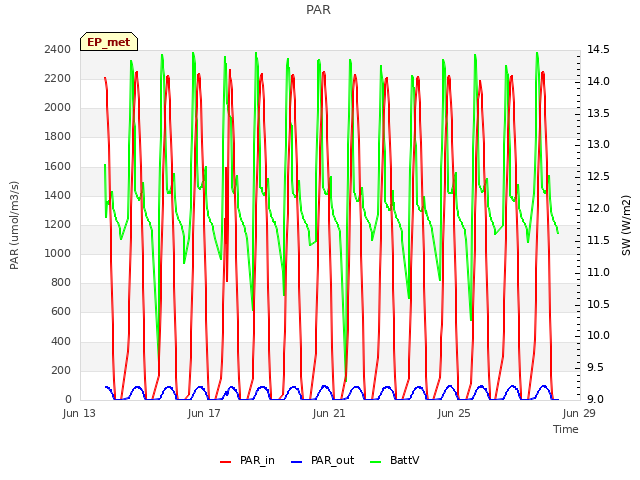Click the 800 left axis tick label
This screenshot has height=480, width=640.
[61, 282]
